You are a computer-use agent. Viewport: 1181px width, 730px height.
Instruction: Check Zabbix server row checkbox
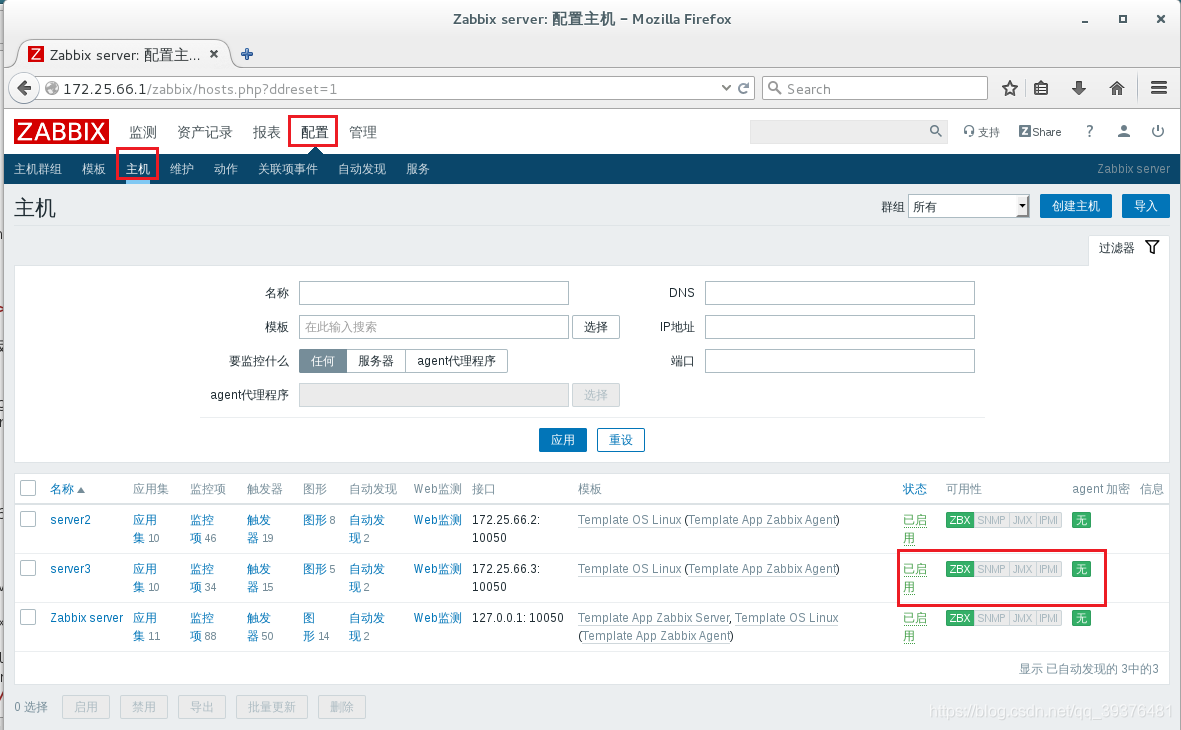click(x=28, y=617)
